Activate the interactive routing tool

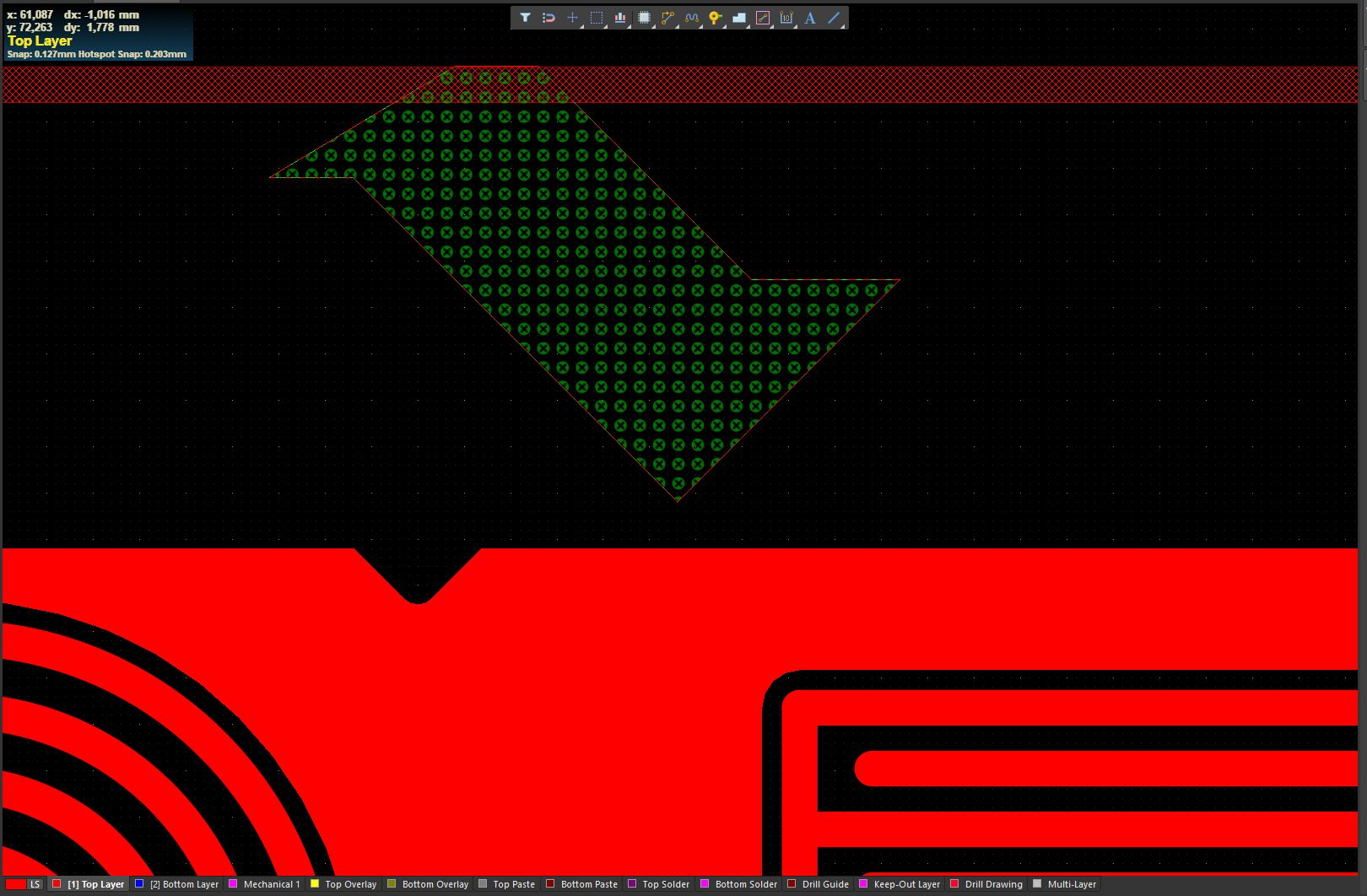click(667, 18)
